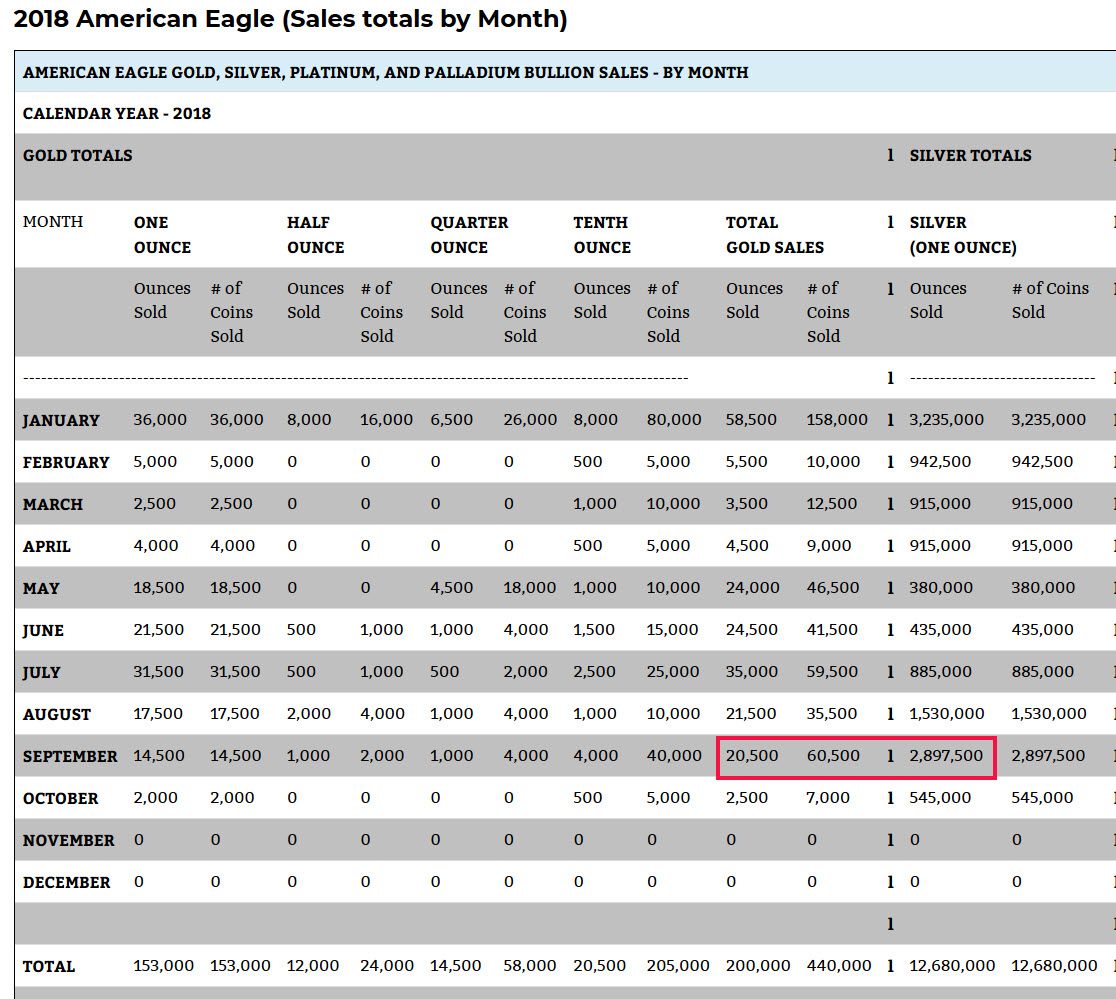Select the "JUNE" row label
Viewport: 1116px width, 999px height.
pyautogui.click(x=43, y=630)
